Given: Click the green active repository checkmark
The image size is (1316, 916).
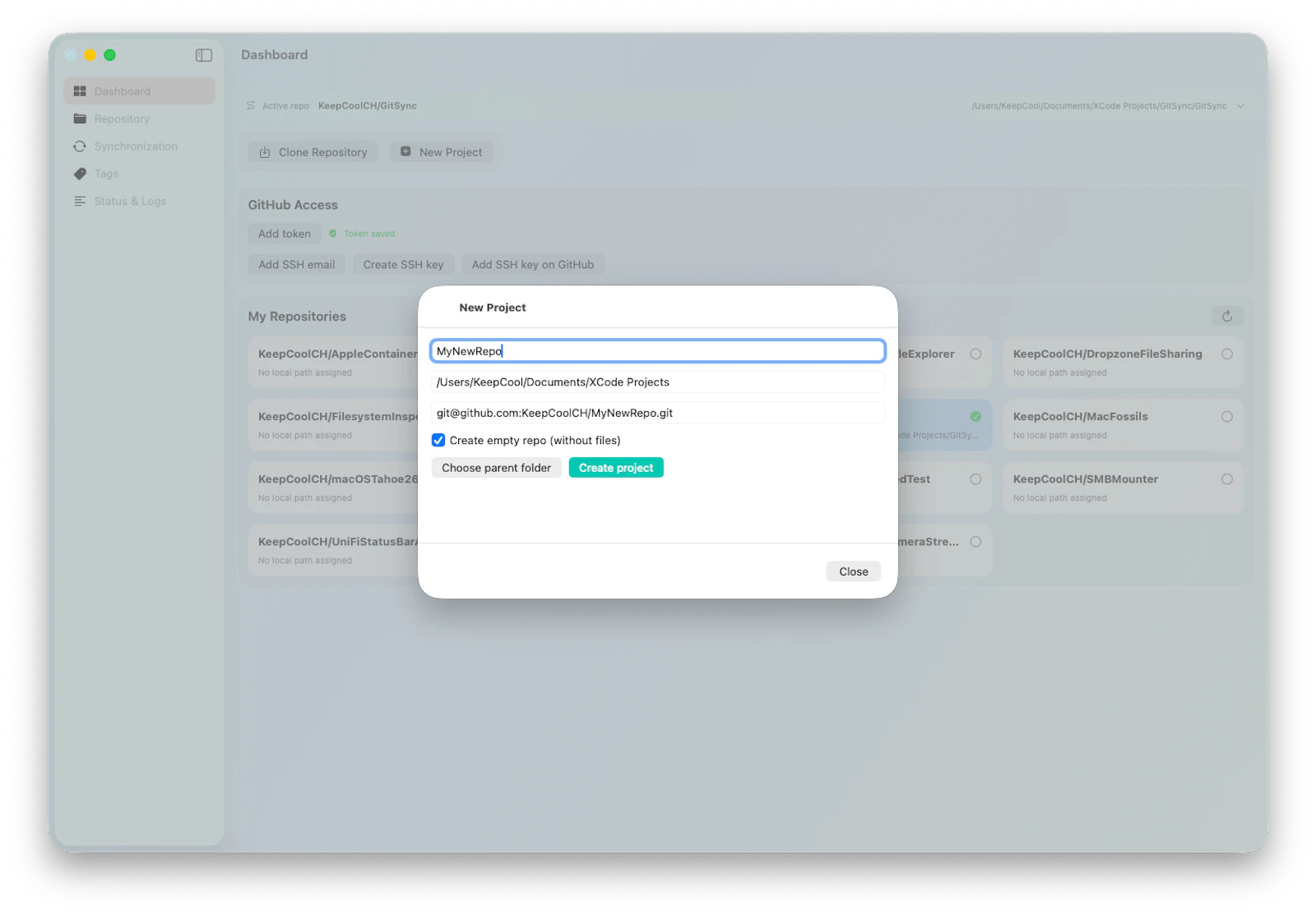Looking at the screenshot, I should pos(975,417).
